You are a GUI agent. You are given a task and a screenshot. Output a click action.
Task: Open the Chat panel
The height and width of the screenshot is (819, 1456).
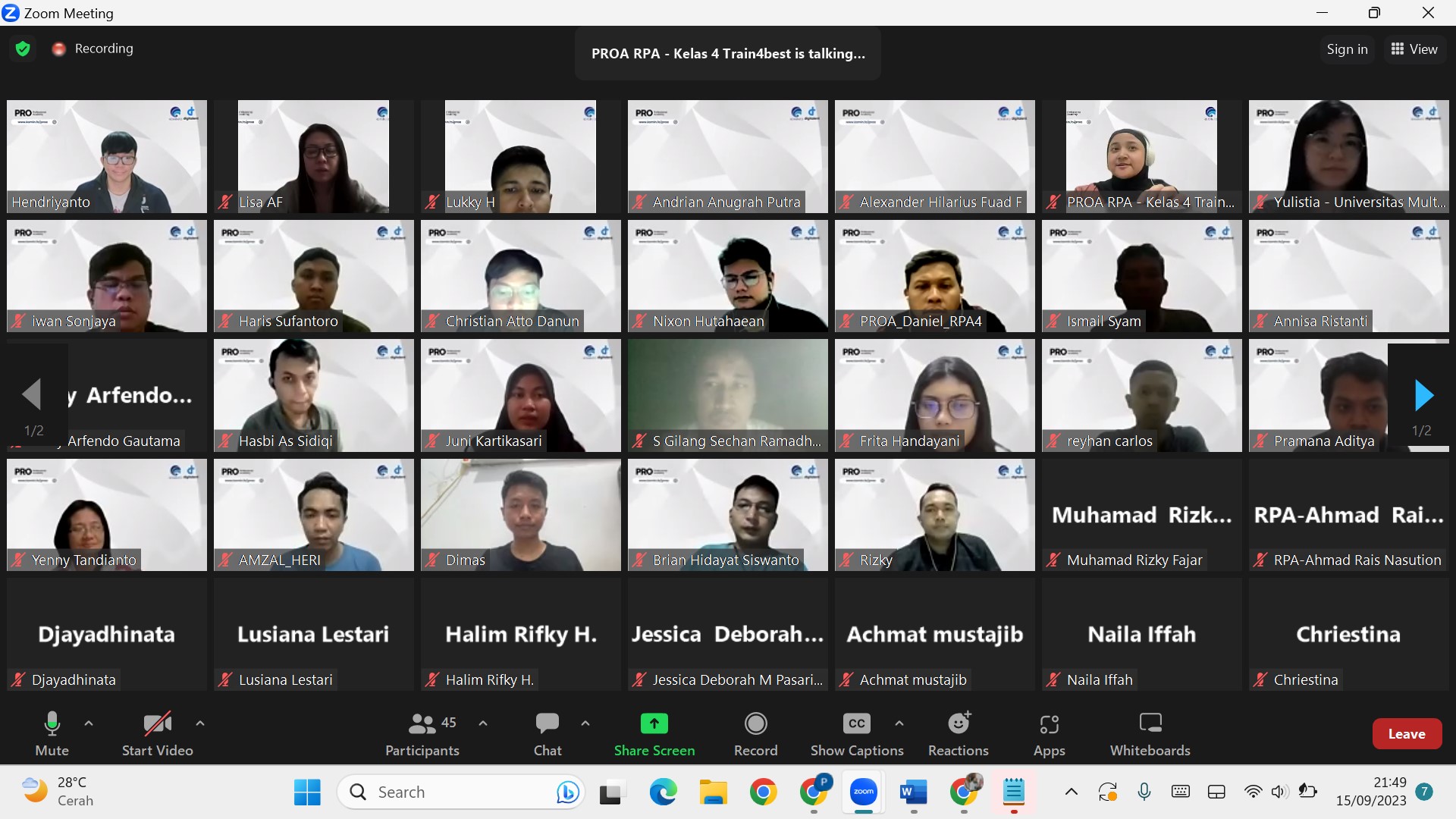tap(547, 732)
